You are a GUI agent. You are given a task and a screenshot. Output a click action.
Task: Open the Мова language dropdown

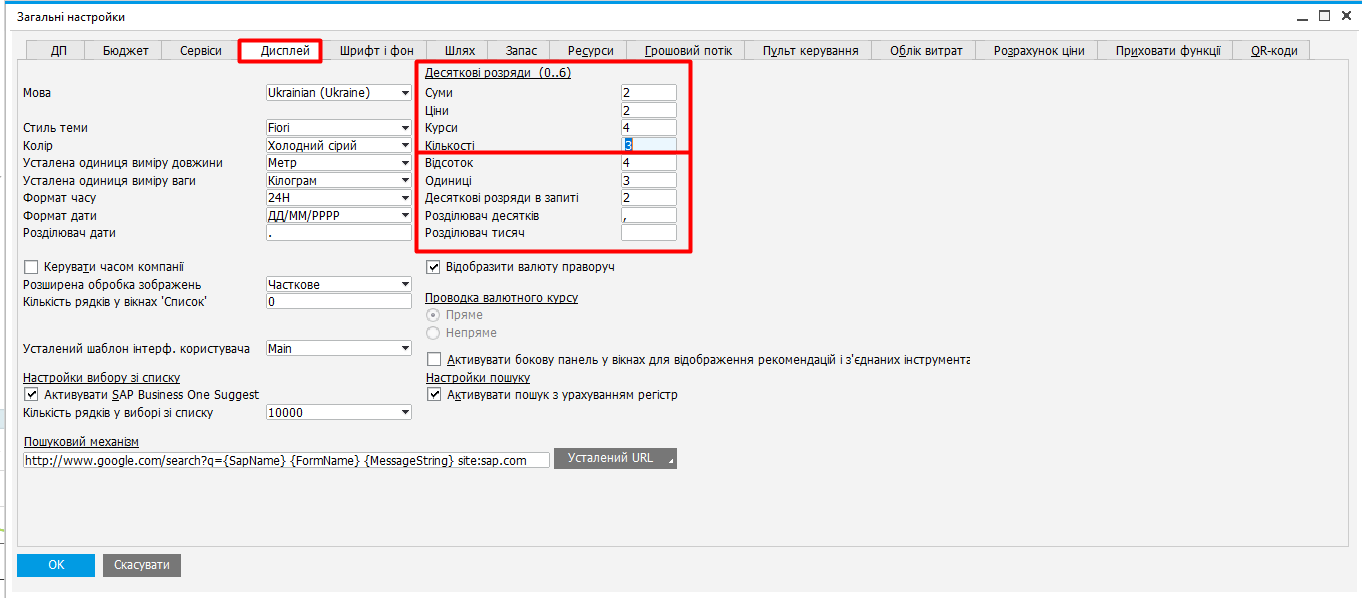(x=404, y=93)
